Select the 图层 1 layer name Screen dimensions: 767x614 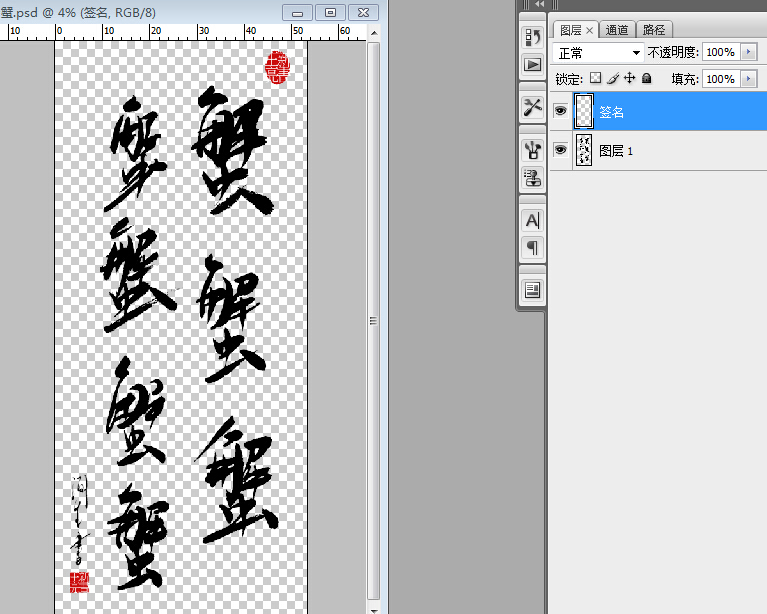(x=615, y=151)
